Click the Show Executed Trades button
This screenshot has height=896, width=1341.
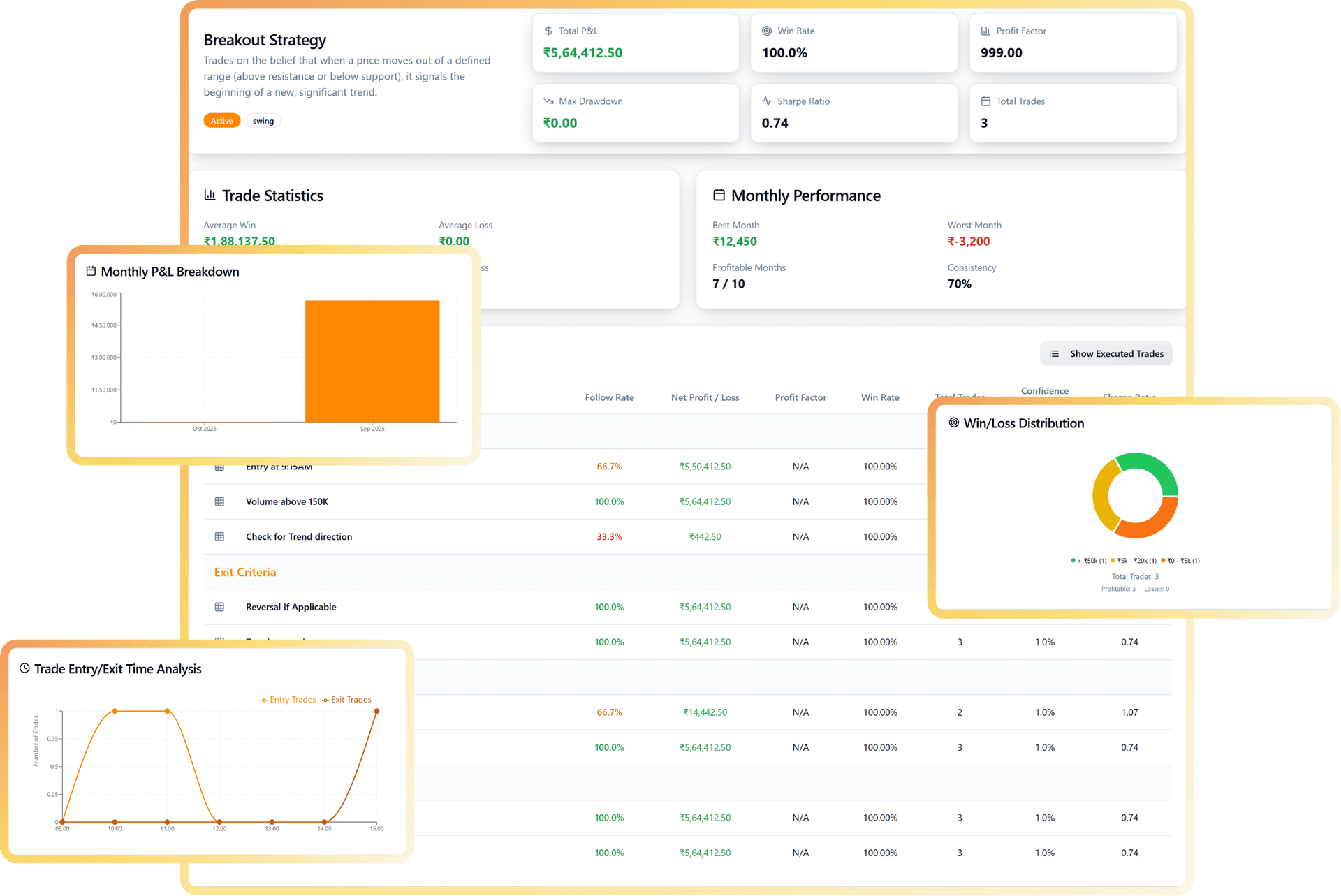point(1106,354)
